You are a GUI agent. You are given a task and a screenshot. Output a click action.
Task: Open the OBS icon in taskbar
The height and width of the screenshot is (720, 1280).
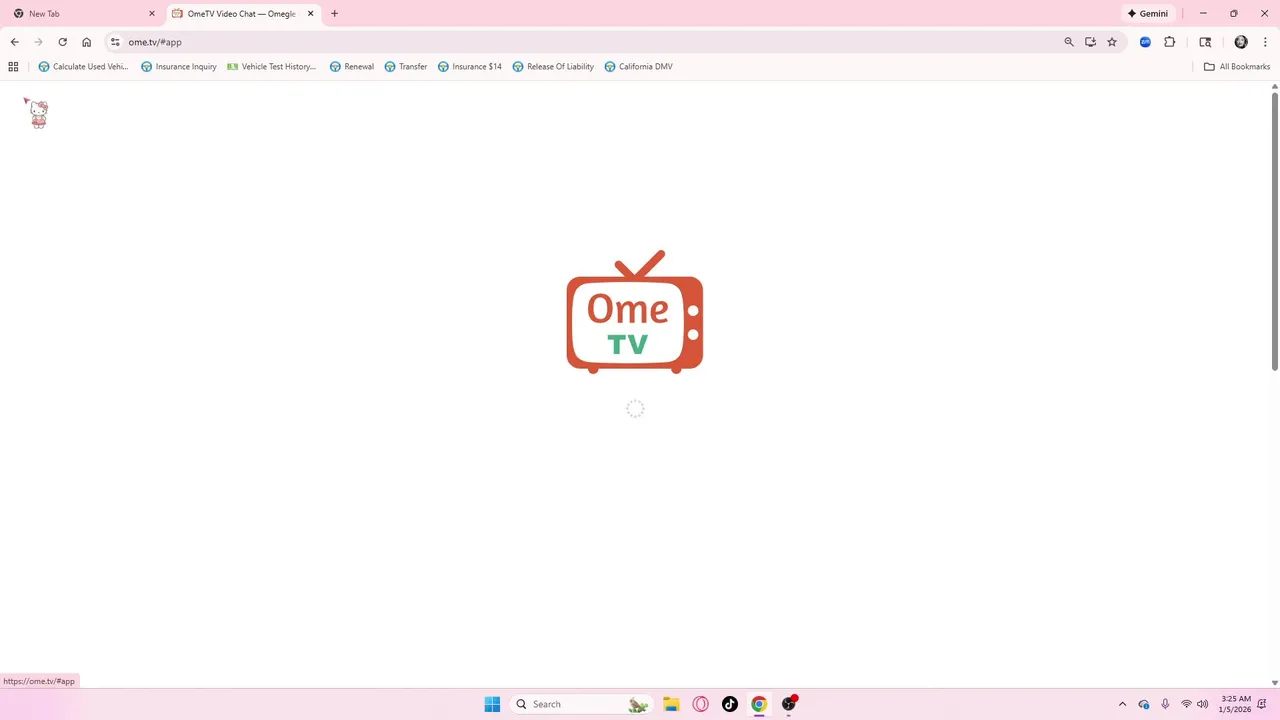789,704
